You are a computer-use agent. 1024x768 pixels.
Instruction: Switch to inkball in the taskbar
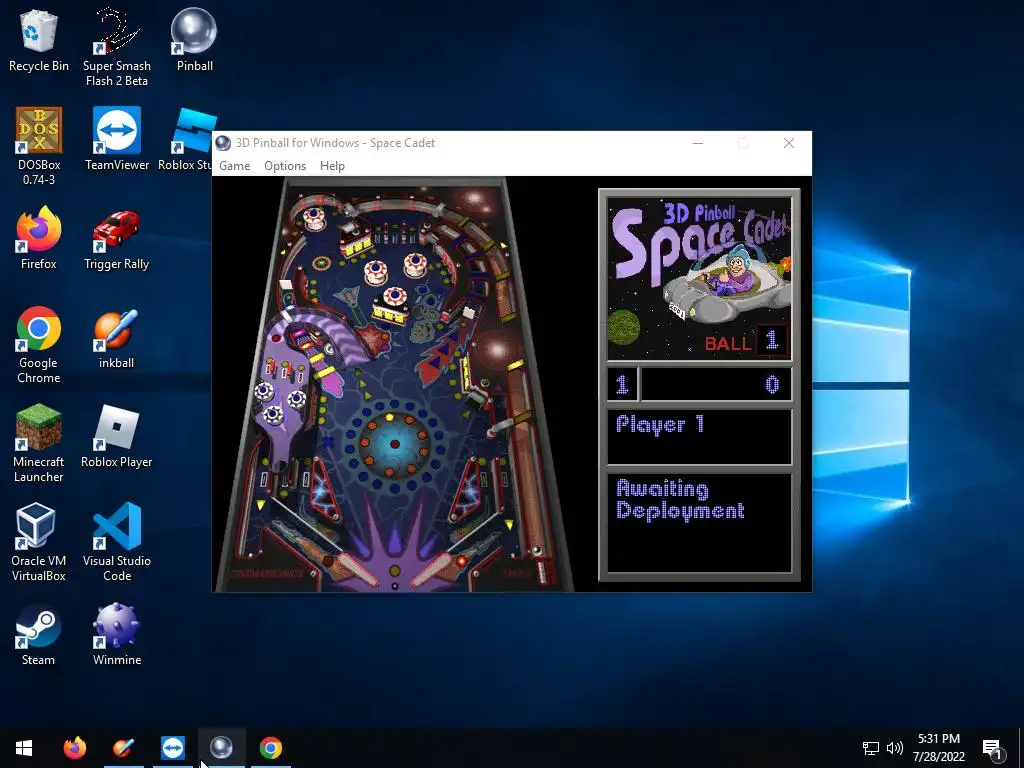point(123,748)
